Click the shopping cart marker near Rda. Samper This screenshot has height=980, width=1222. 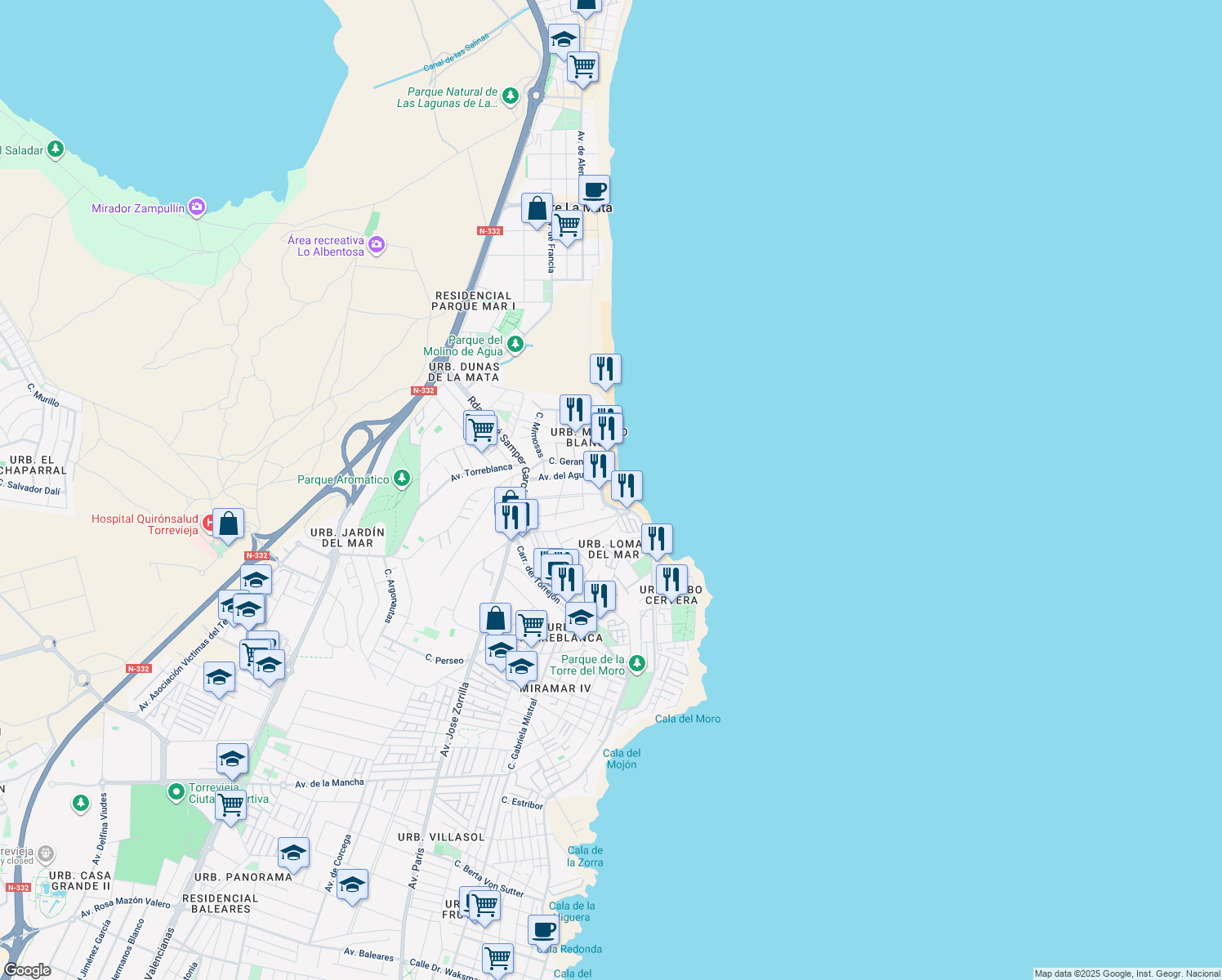480,427
